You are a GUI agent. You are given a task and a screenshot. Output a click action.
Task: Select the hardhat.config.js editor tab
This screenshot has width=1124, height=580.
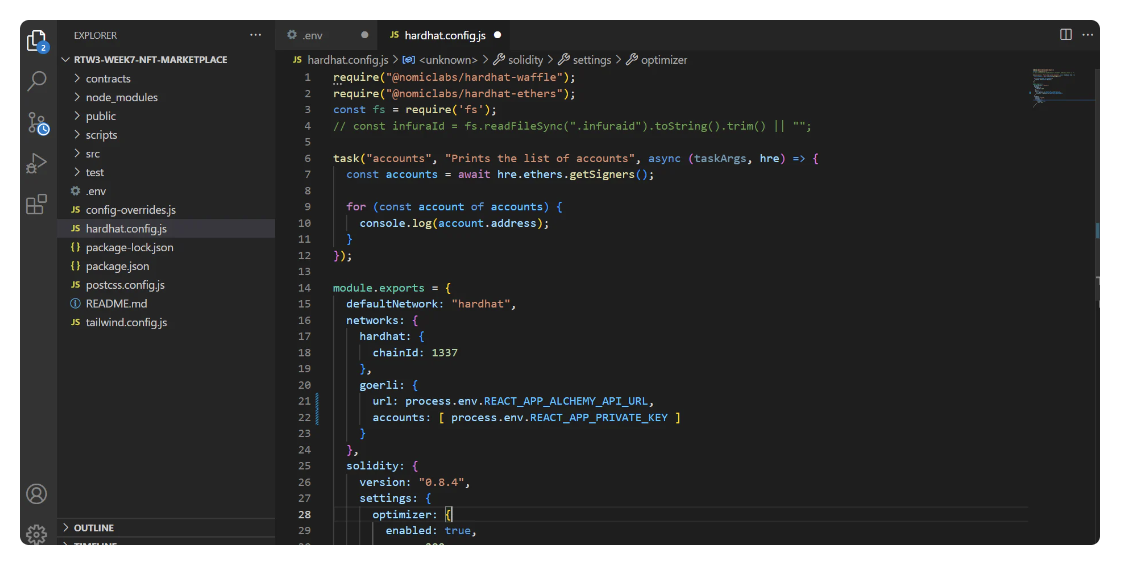click(x=445, y=35)
